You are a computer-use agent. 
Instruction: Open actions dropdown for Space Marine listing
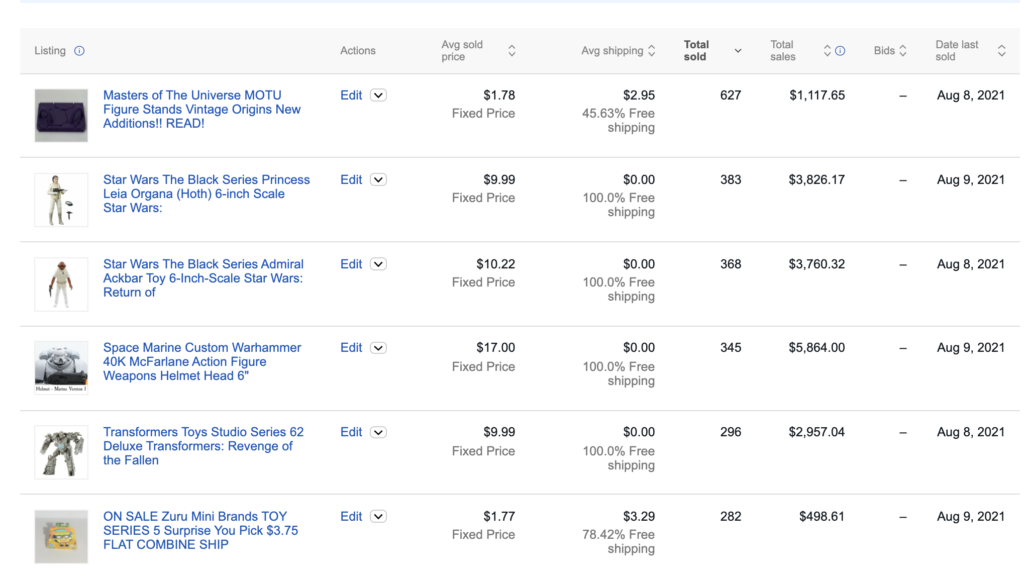tap(378, 348)
